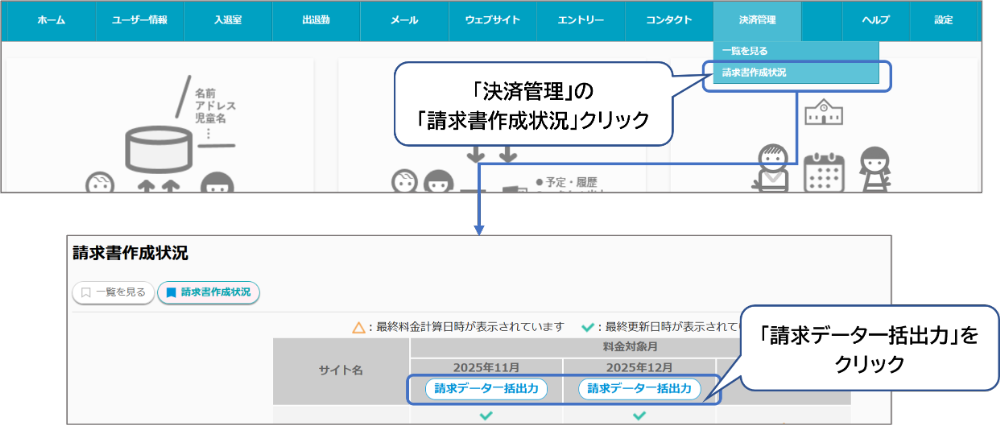The image size is (1000, 425).
Task: Open the ウェブサイト tab
Action: tap(492, 20)
